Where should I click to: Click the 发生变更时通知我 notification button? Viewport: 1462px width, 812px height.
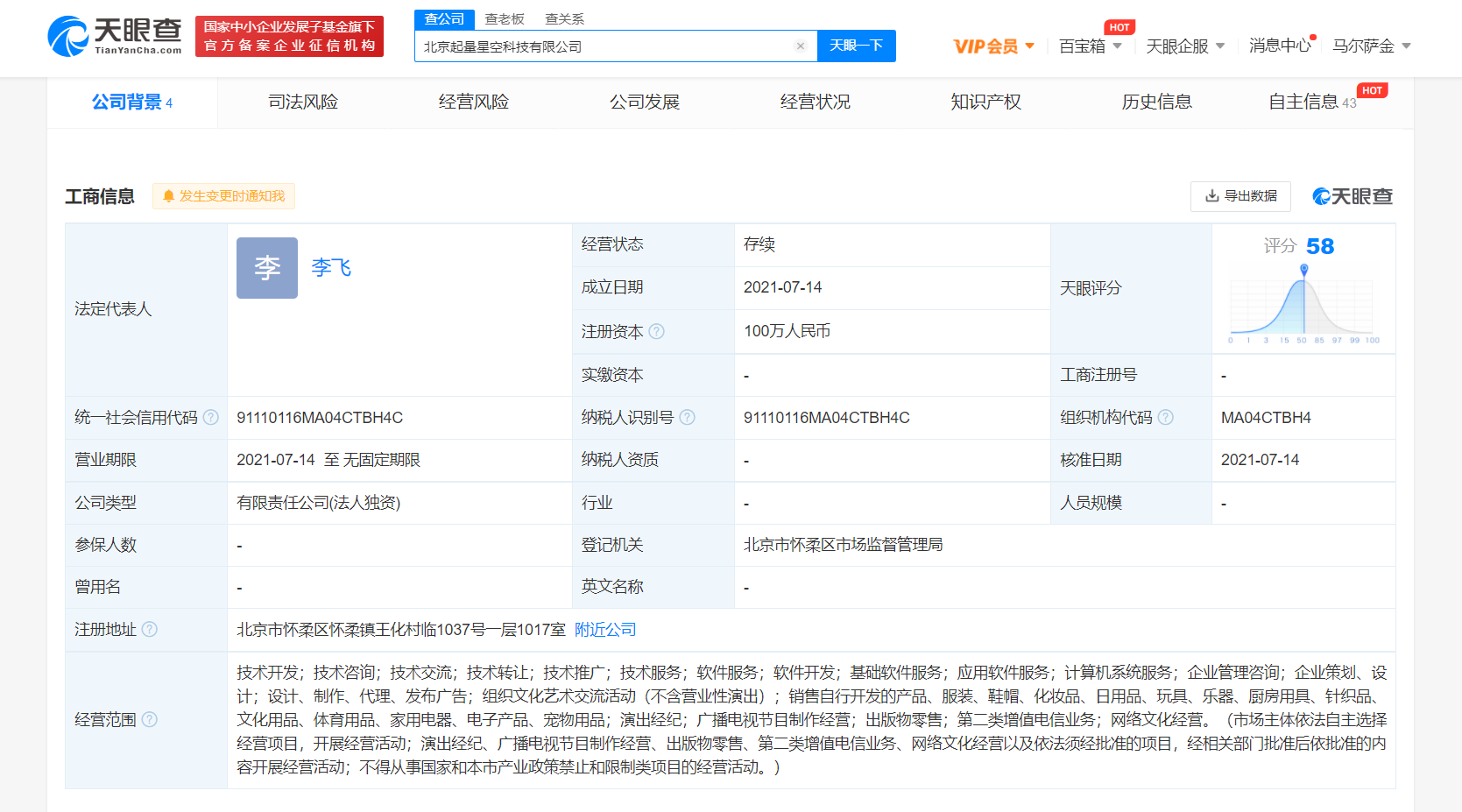coord(224,196)
